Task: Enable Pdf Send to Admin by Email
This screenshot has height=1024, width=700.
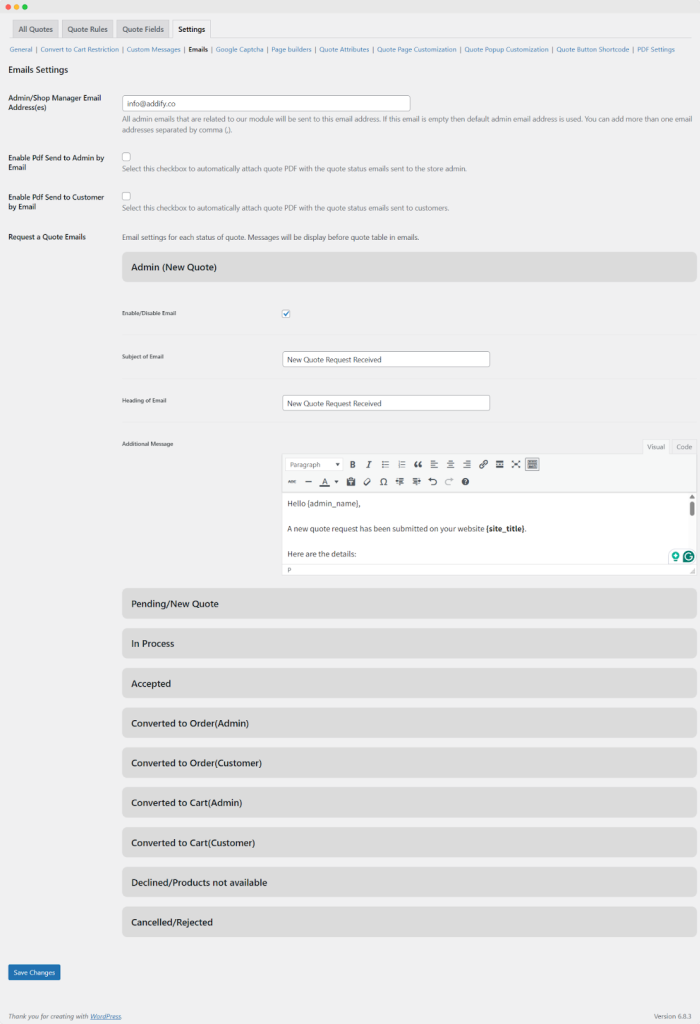Action: point(126,157)
